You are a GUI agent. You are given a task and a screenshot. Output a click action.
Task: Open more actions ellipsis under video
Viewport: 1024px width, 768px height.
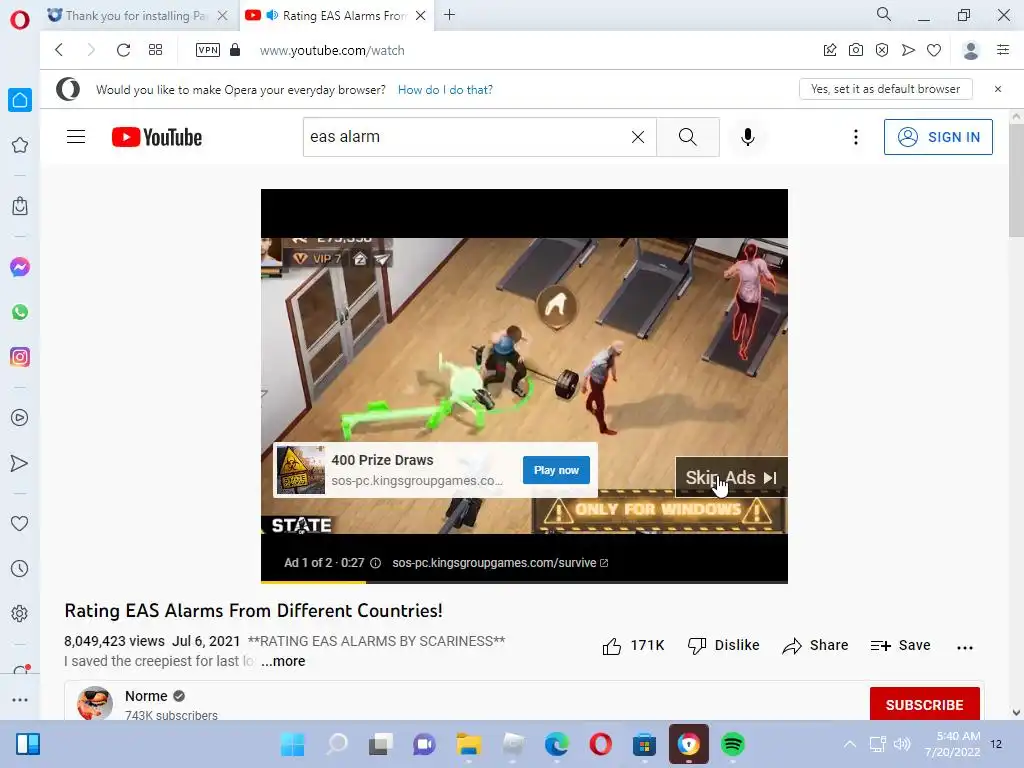(965, 647)
